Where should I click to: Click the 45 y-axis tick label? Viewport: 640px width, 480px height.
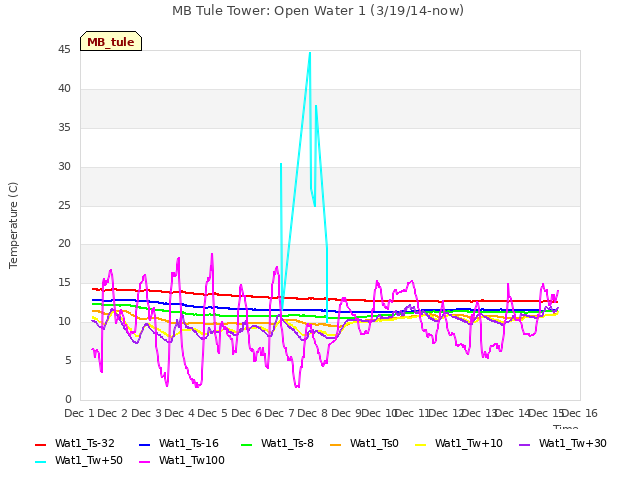click(x=64, y=50)
